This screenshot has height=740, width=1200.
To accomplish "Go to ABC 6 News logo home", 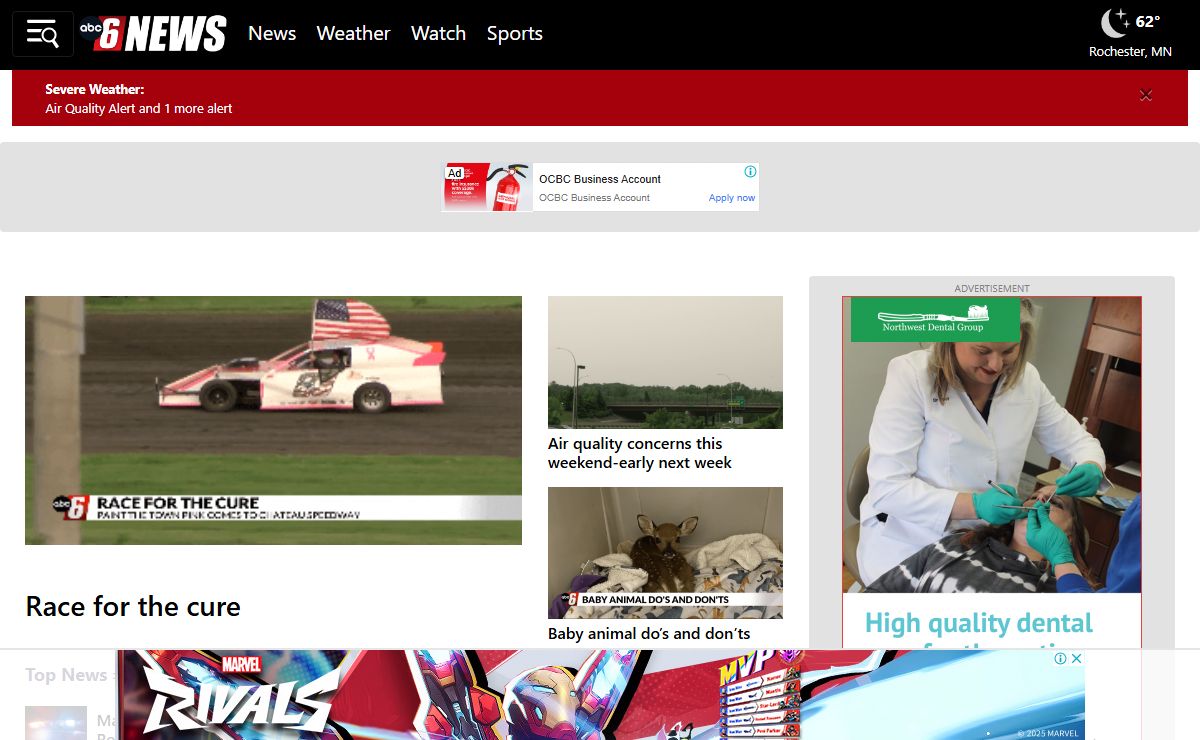I will pos(153,33).
